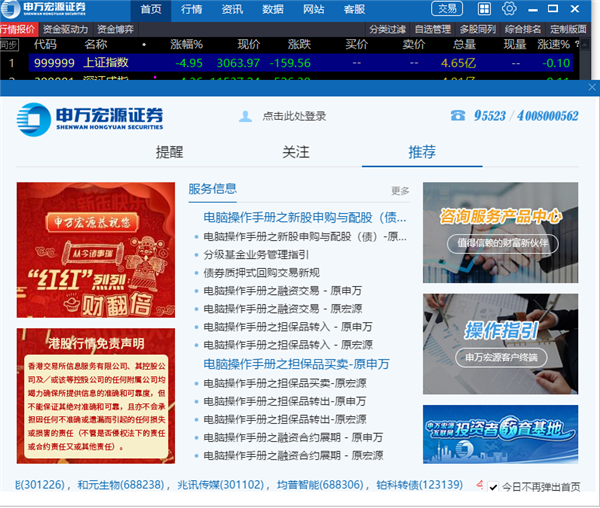Click 自选管理 toolbar button

pyautogui.click(x=432, y=29)
